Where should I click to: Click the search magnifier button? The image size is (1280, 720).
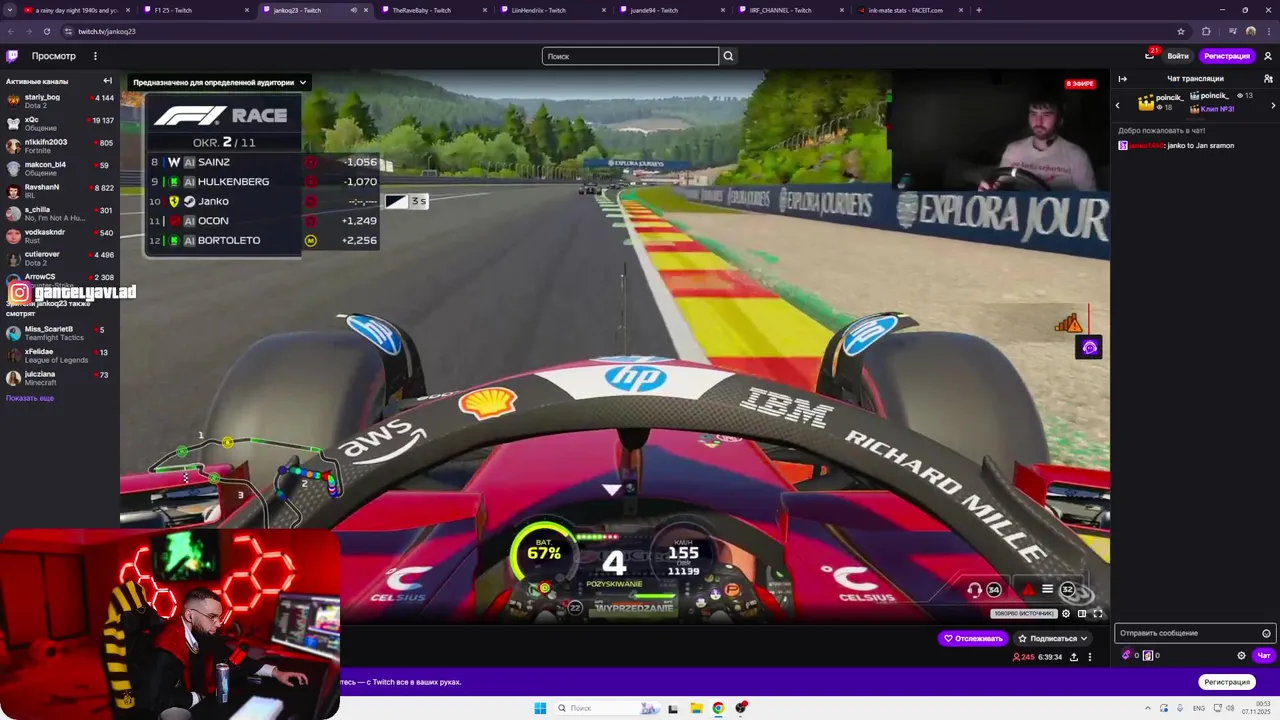pyautogui.click(x=728, y=56)
